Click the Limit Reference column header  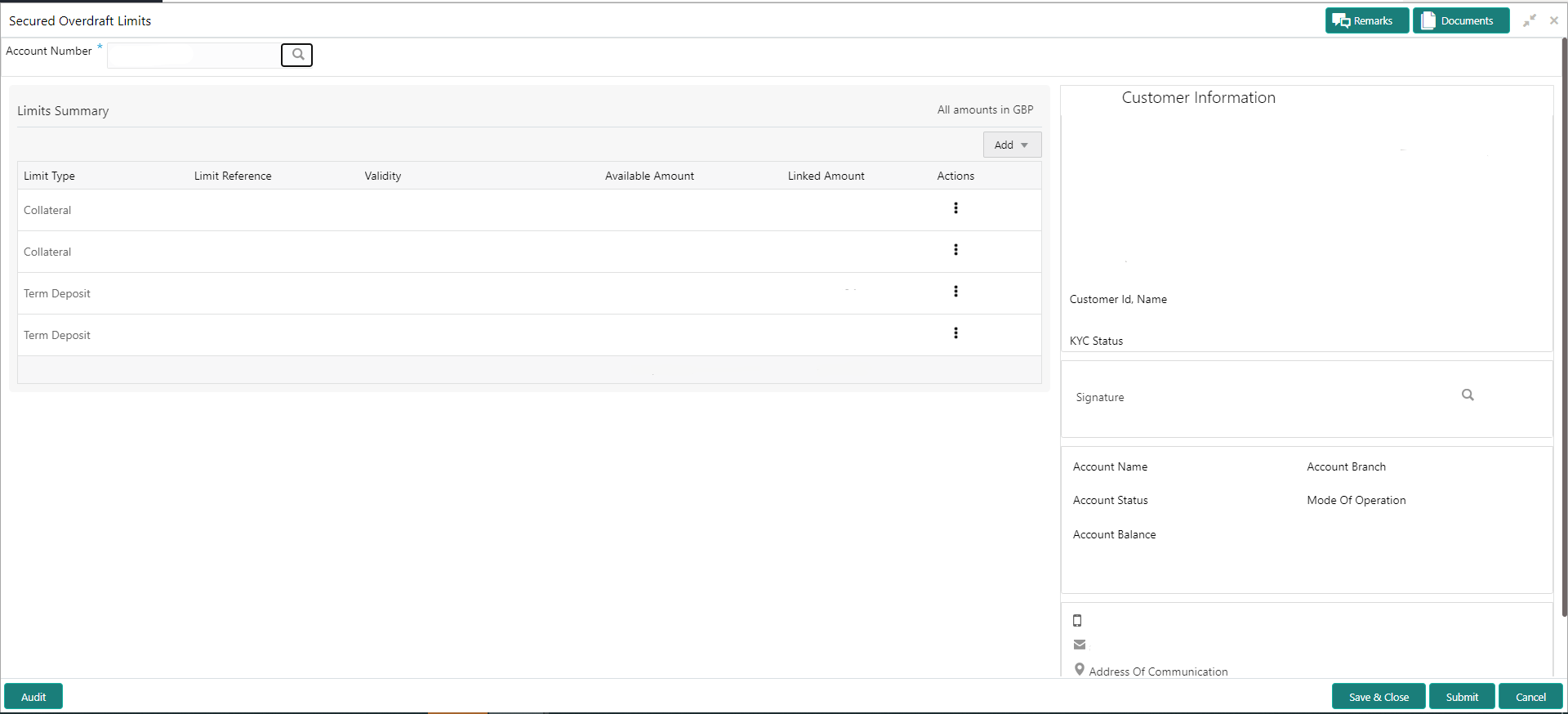[233, 176]
